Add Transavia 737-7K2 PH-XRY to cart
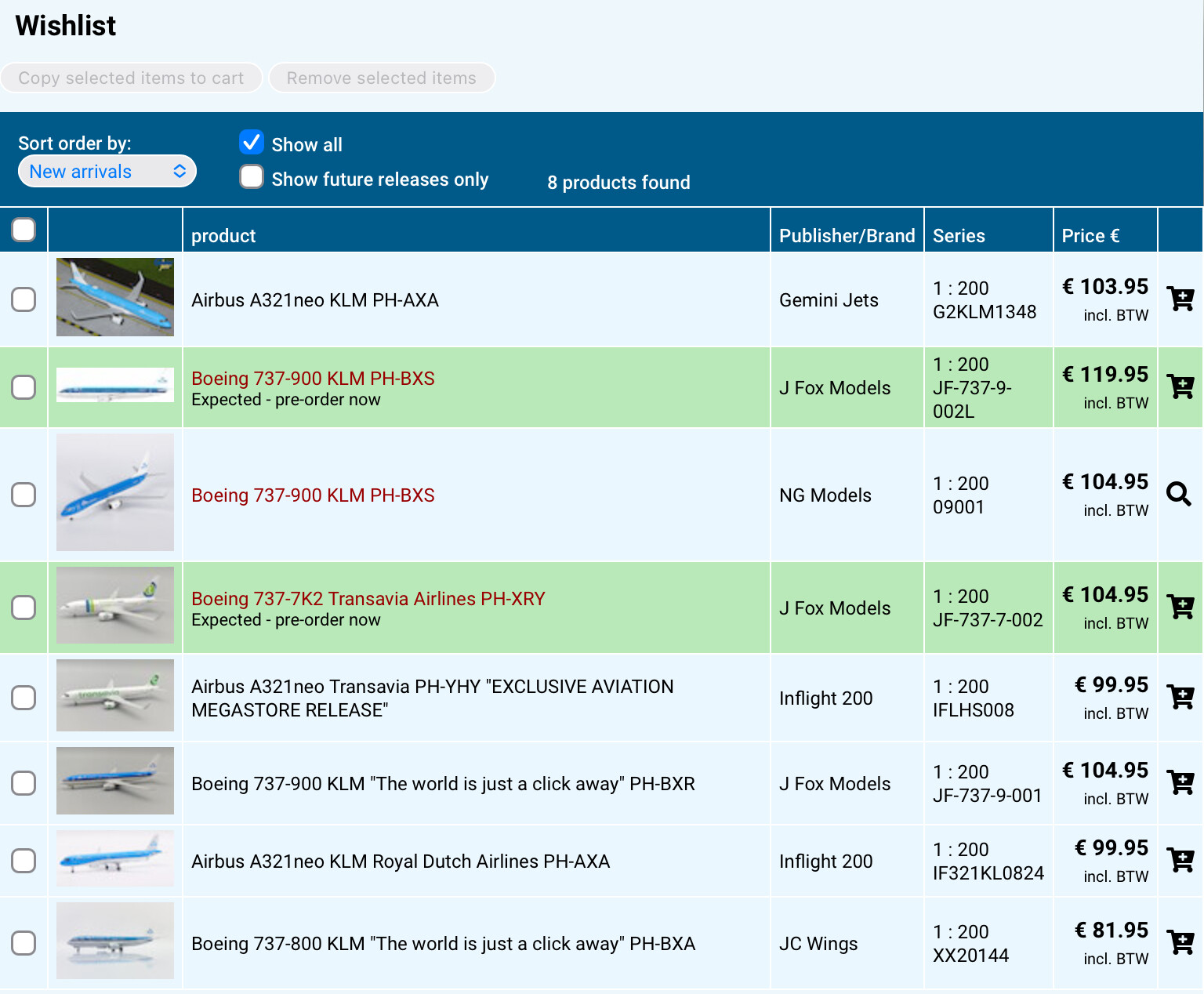1204x994 pixels. [x=1180, y=607]
